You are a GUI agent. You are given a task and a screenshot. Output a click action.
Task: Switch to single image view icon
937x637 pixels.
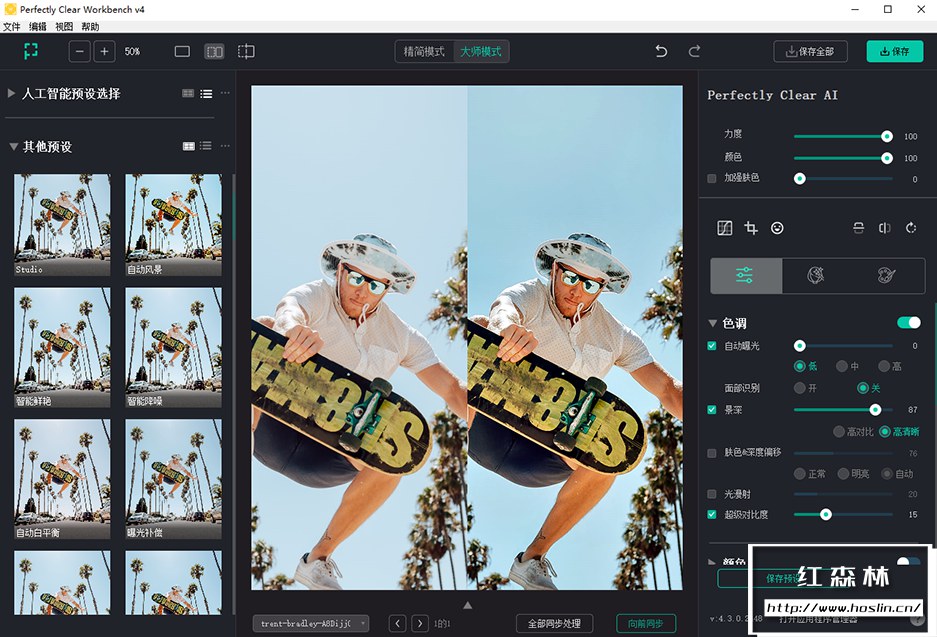pyautogui.click(x=182, y=51)
